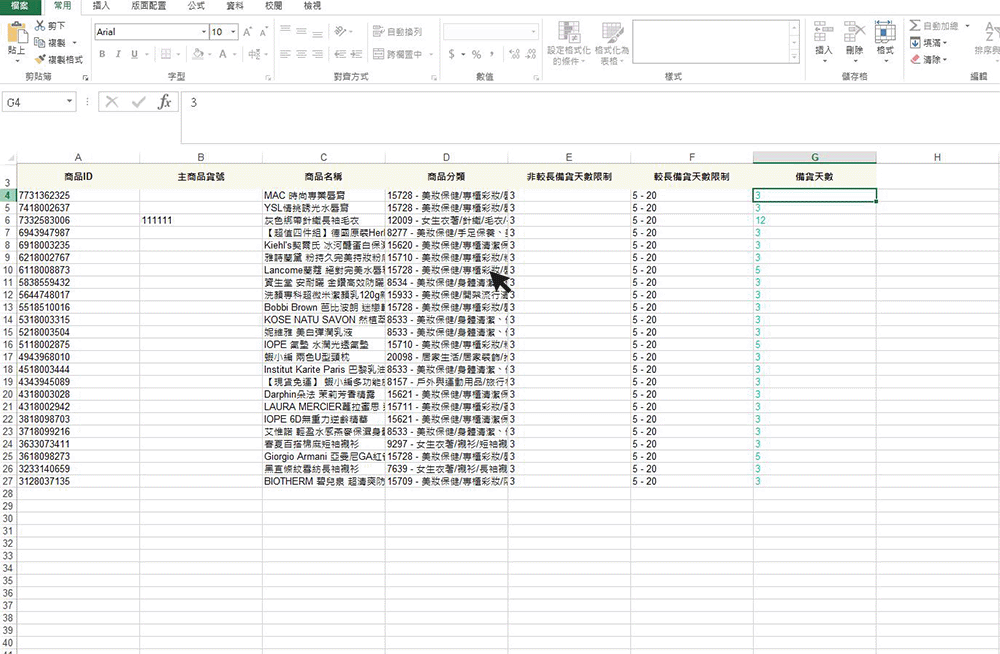Screen dimensions: 1000x654
Task: Click the formula bar Cancel X icon
Action: click(112, 102)
